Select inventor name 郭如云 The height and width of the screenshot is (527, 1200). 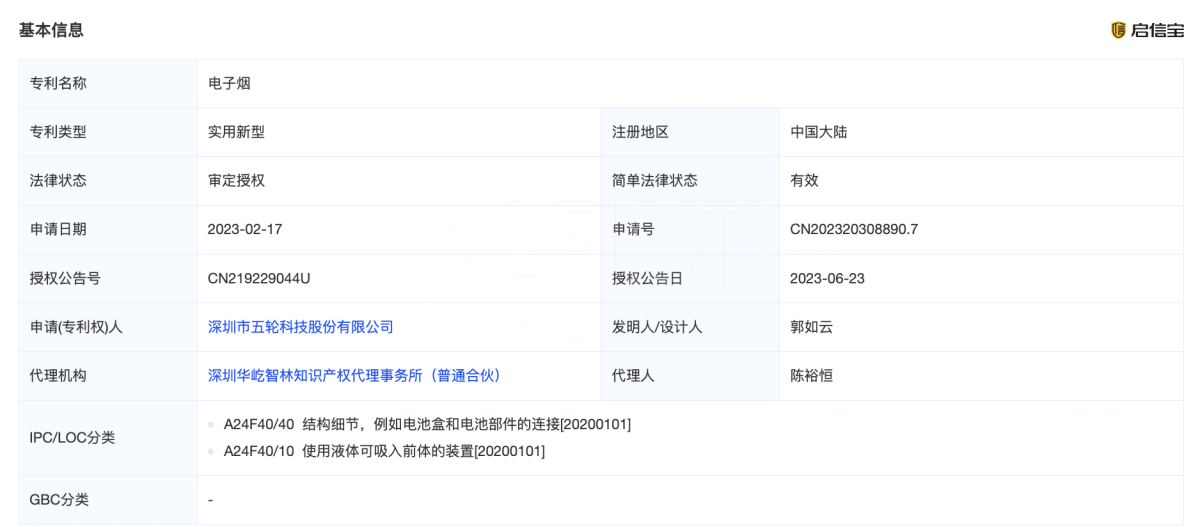pyautogui.click(x=811, y=327)
